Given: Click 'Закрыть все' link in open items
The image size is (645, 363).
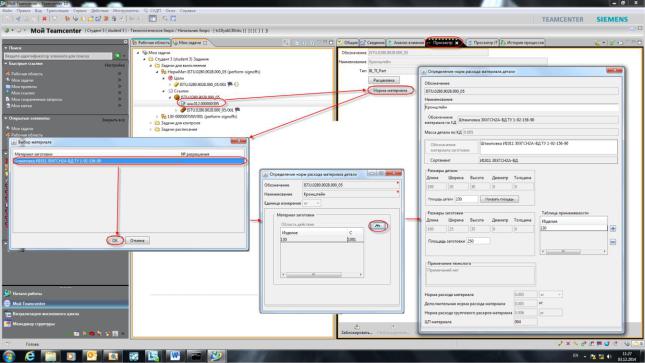Looking at the screenshot, I should click(x=113, y=120).
